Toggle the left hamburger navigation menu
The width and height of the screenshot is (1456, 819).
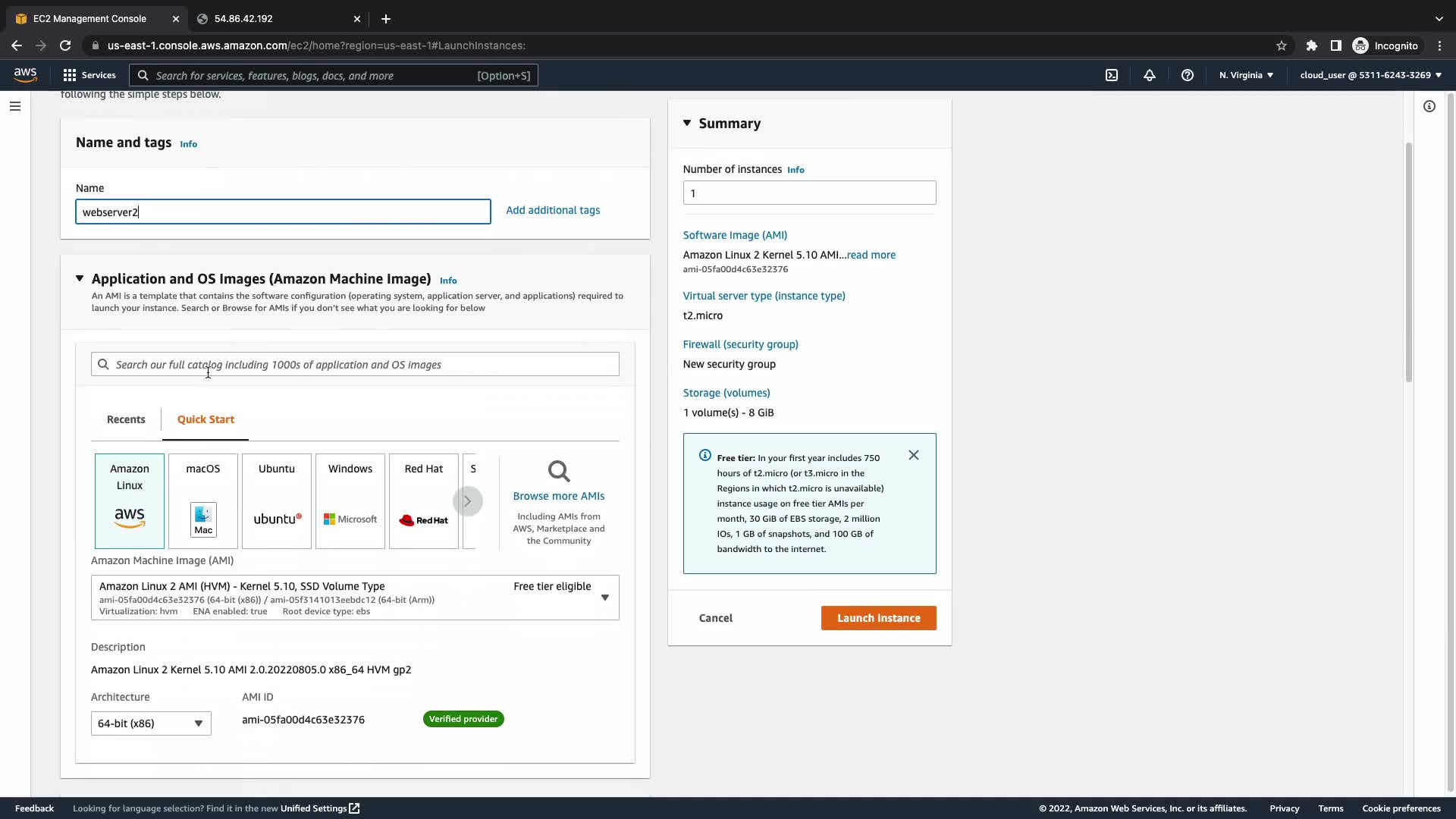tap(15, 106)
